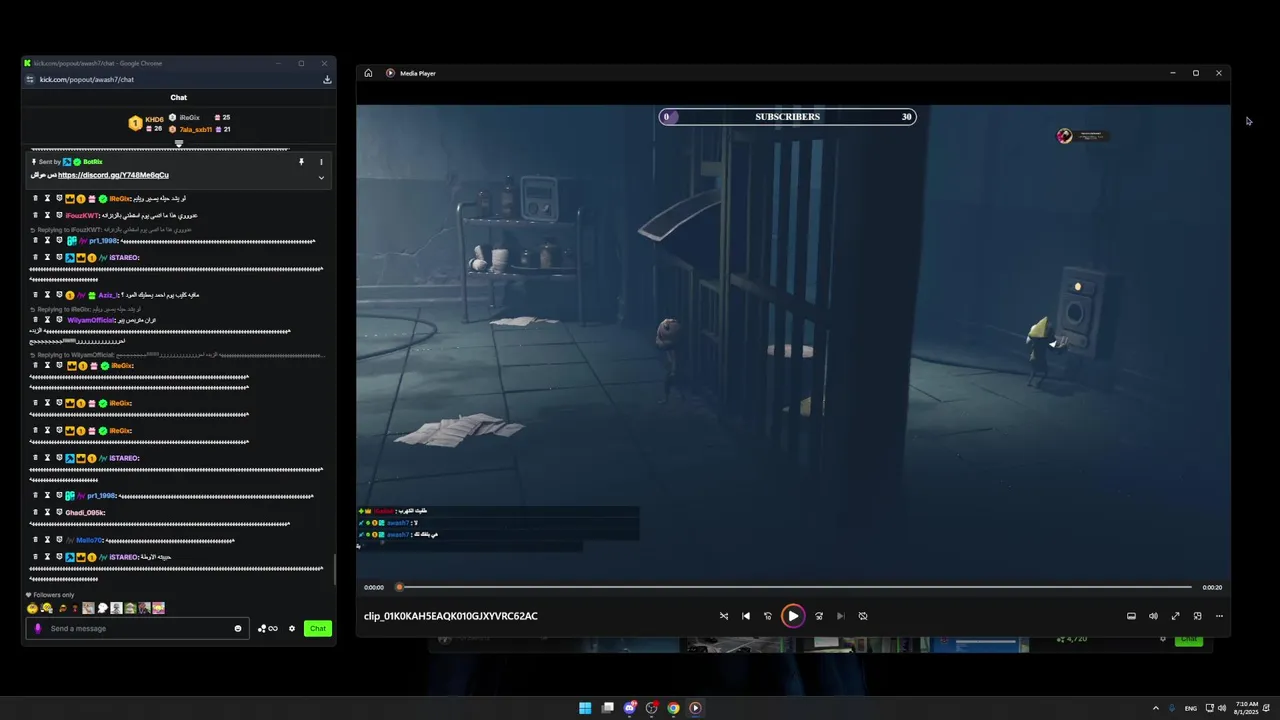Switch ENG input language
This screenshot has height=720, width=1280.
tap(1191, 708)
